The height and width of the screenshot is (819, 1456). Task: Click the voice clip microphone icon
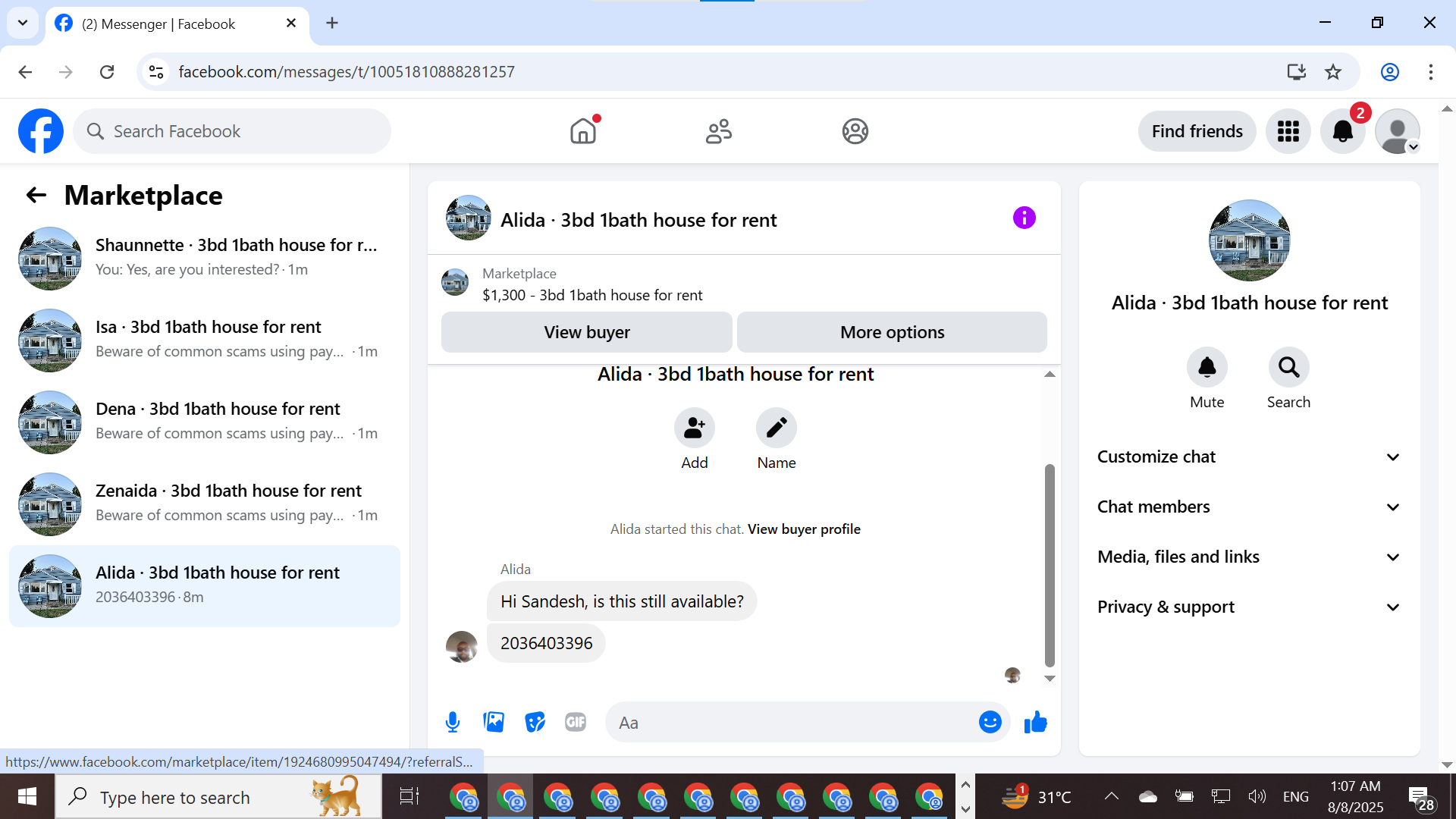[x=453, y=722]
